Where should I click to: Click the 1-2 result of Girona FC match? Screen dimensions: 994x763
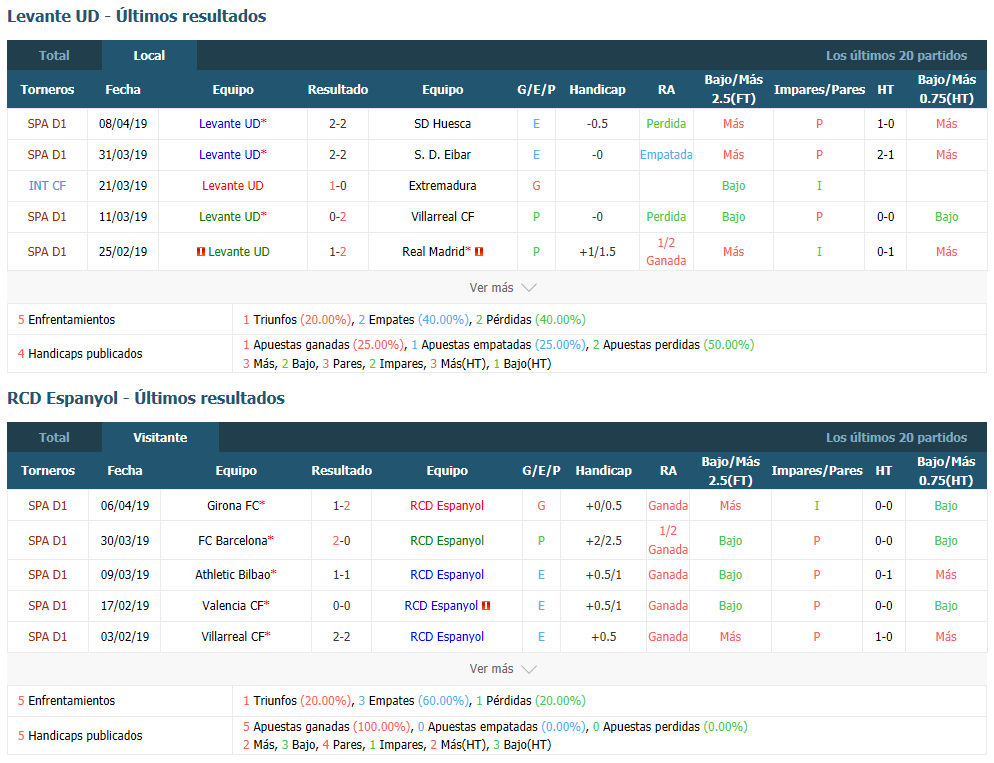(x=342, y=506)
